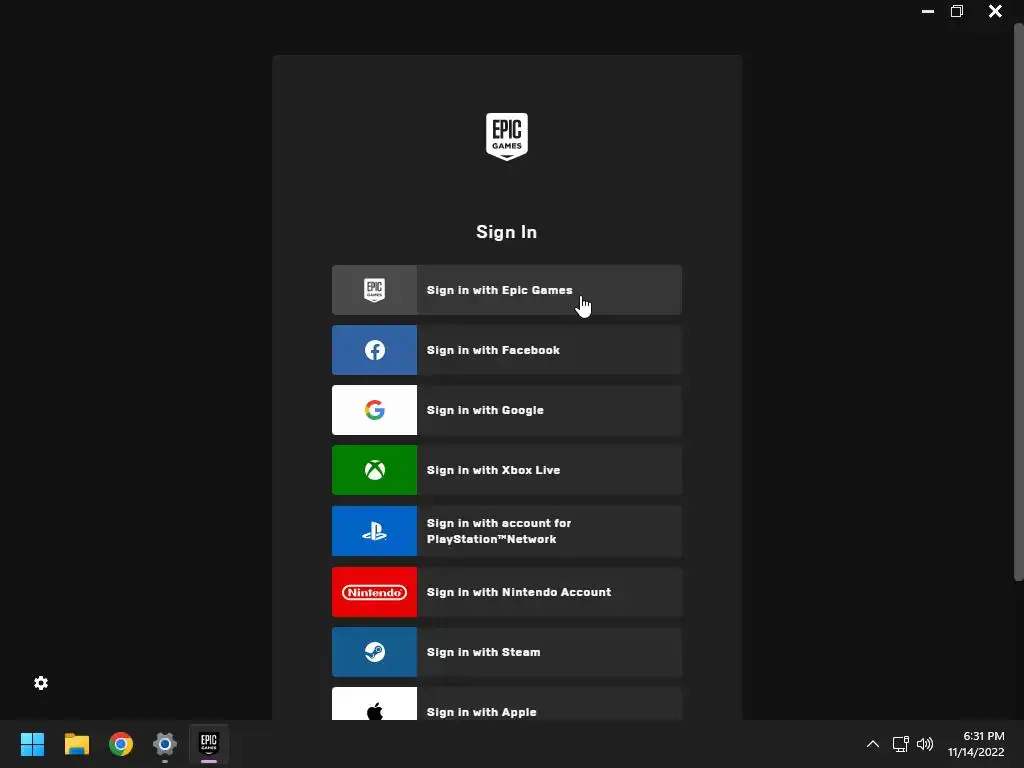Pick Sign in with Xbox Live
The image size is (1024, 768).
pos(507,470)
